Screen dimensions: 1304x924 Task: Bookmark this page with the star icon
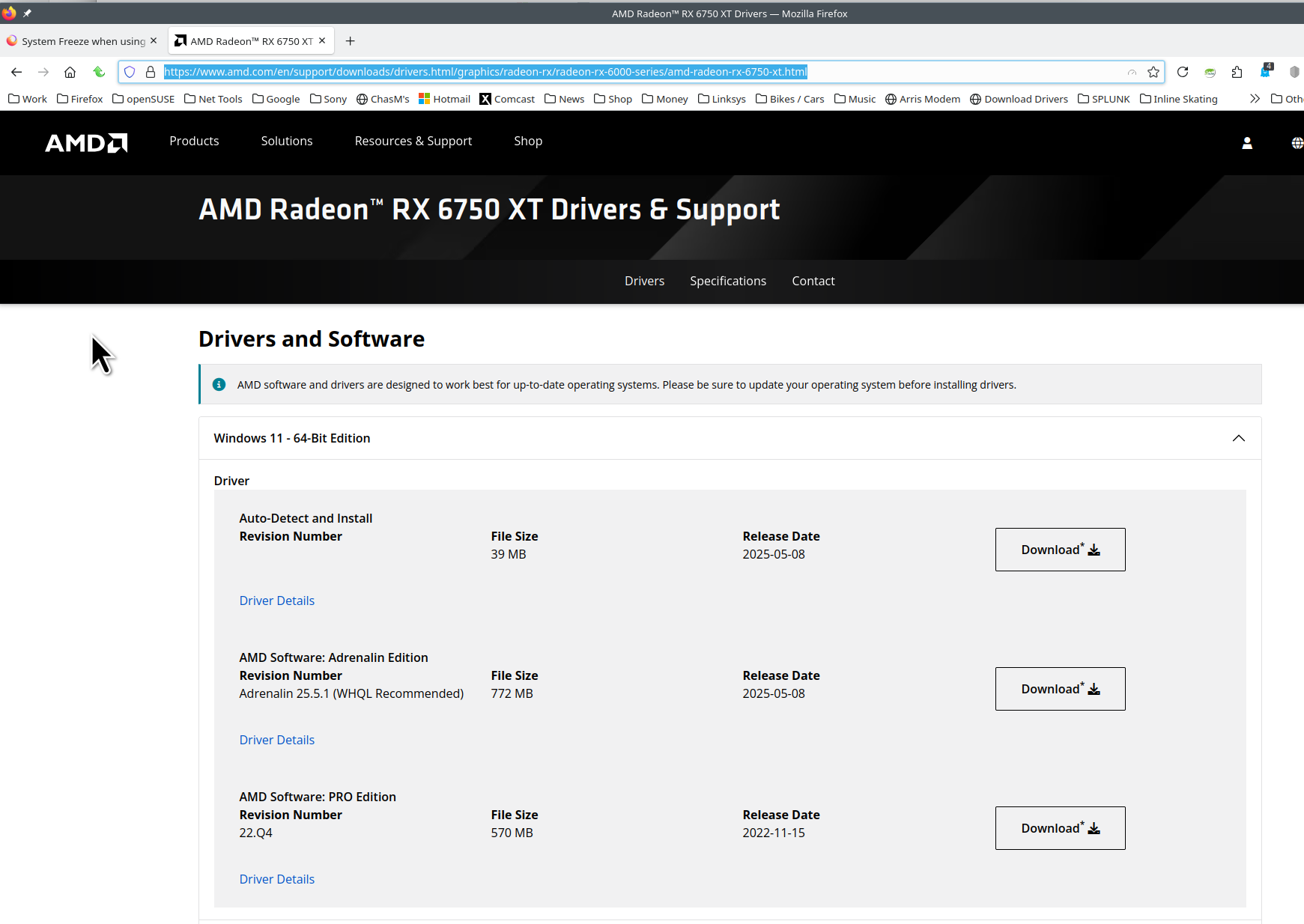click(1153, 72)
